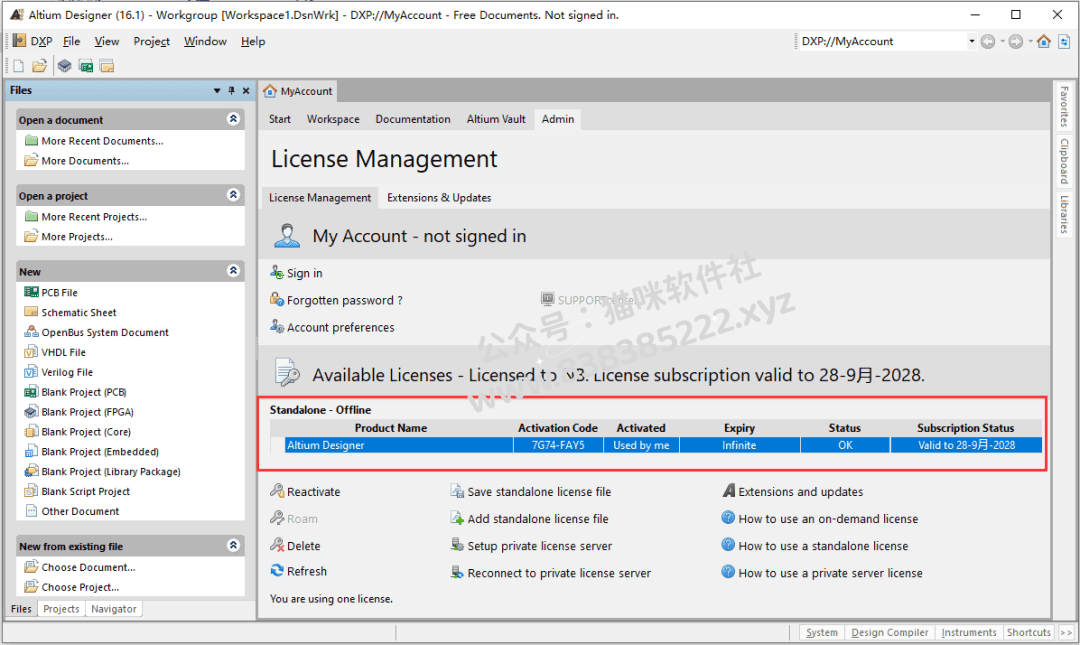Collapse the New section
Image resolution: width=1080 pixels, height=645 pixels.
pyautogui.click(x=233, y=271)
